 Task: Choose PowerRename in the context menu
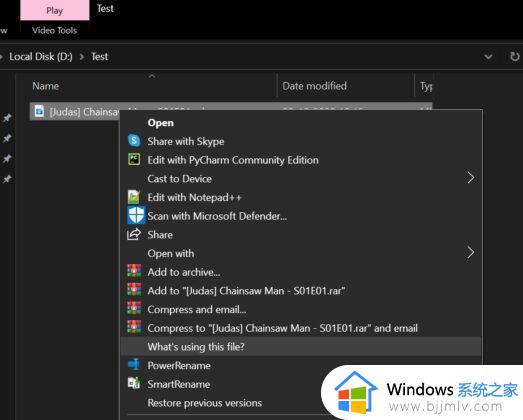179,366
